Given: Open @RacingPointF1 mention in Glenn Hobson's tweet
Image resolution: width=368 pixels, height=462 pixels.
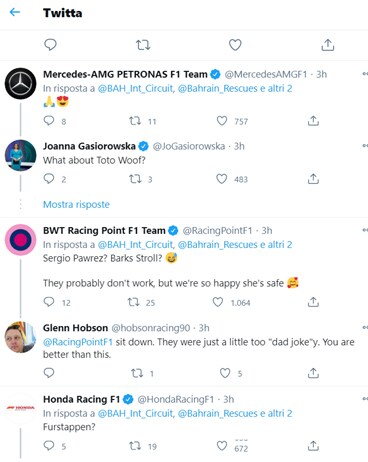Looking at the screenshot, I should tap(78, 342).
